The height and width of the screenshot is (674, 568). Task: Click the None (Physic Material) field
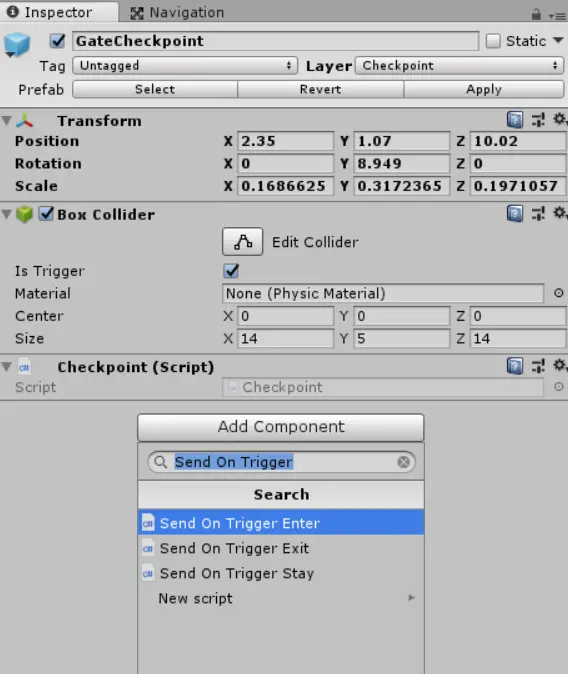(383, 293)
